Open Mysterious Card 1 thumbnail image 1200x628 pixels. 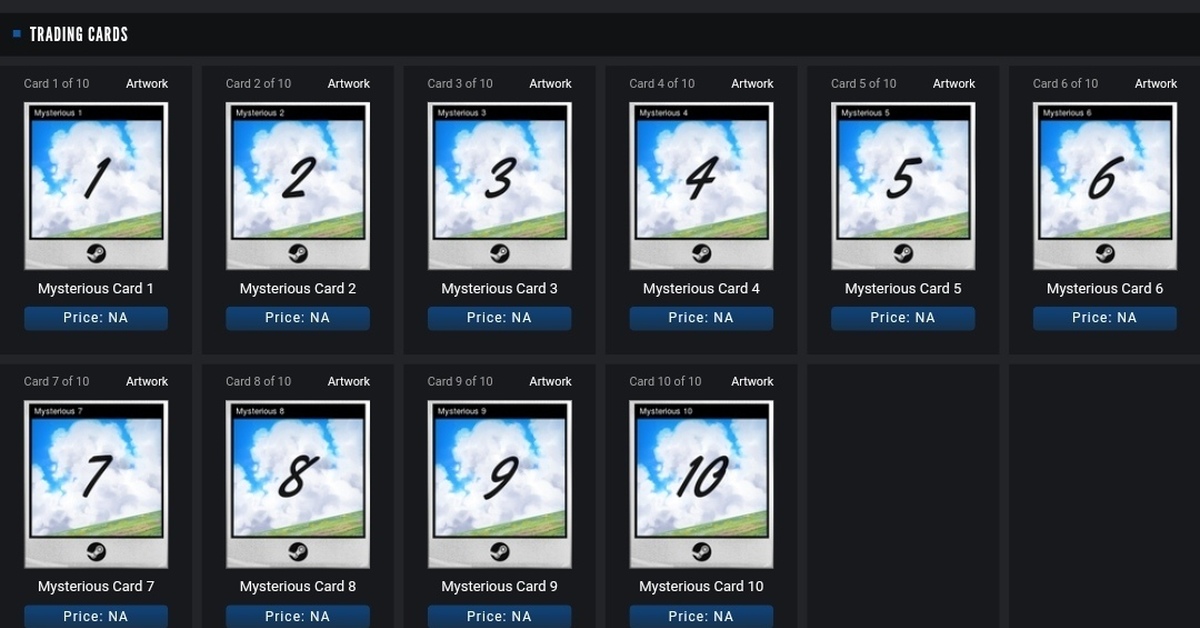tap(96, 186)
